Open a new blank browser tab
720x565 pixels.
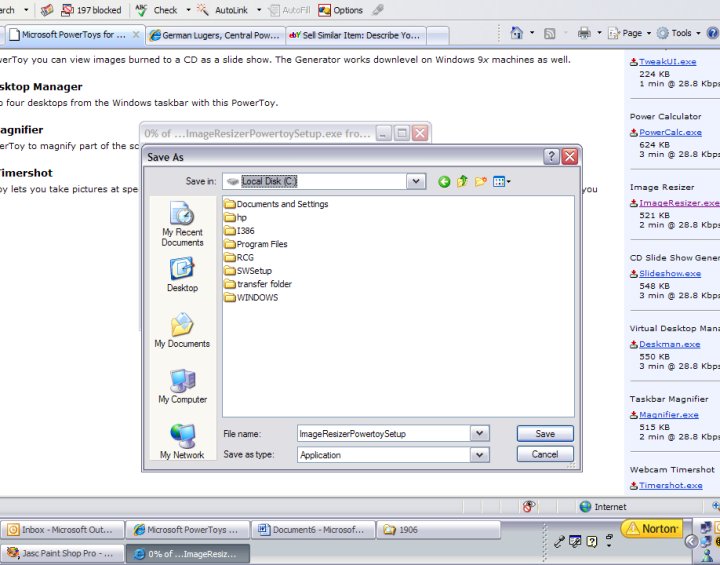coord(438,36)
